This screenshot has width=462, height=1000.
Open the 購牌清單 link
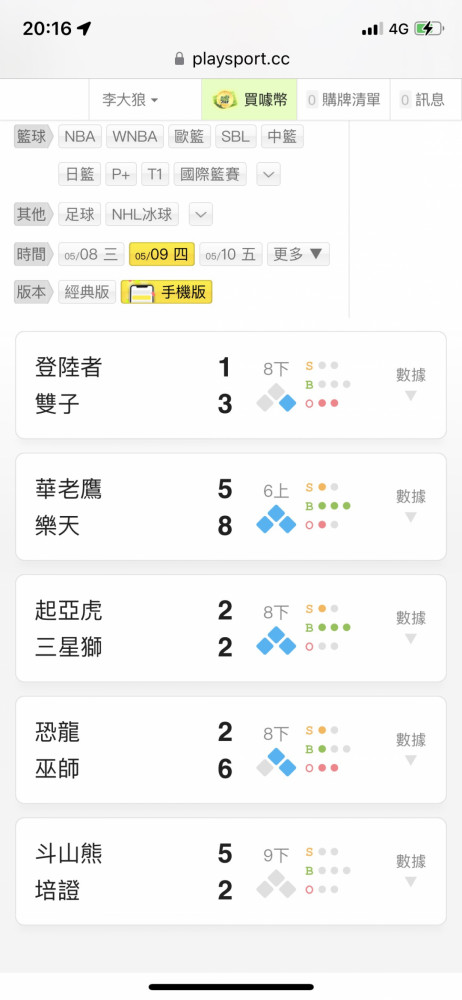coord(343,99)
